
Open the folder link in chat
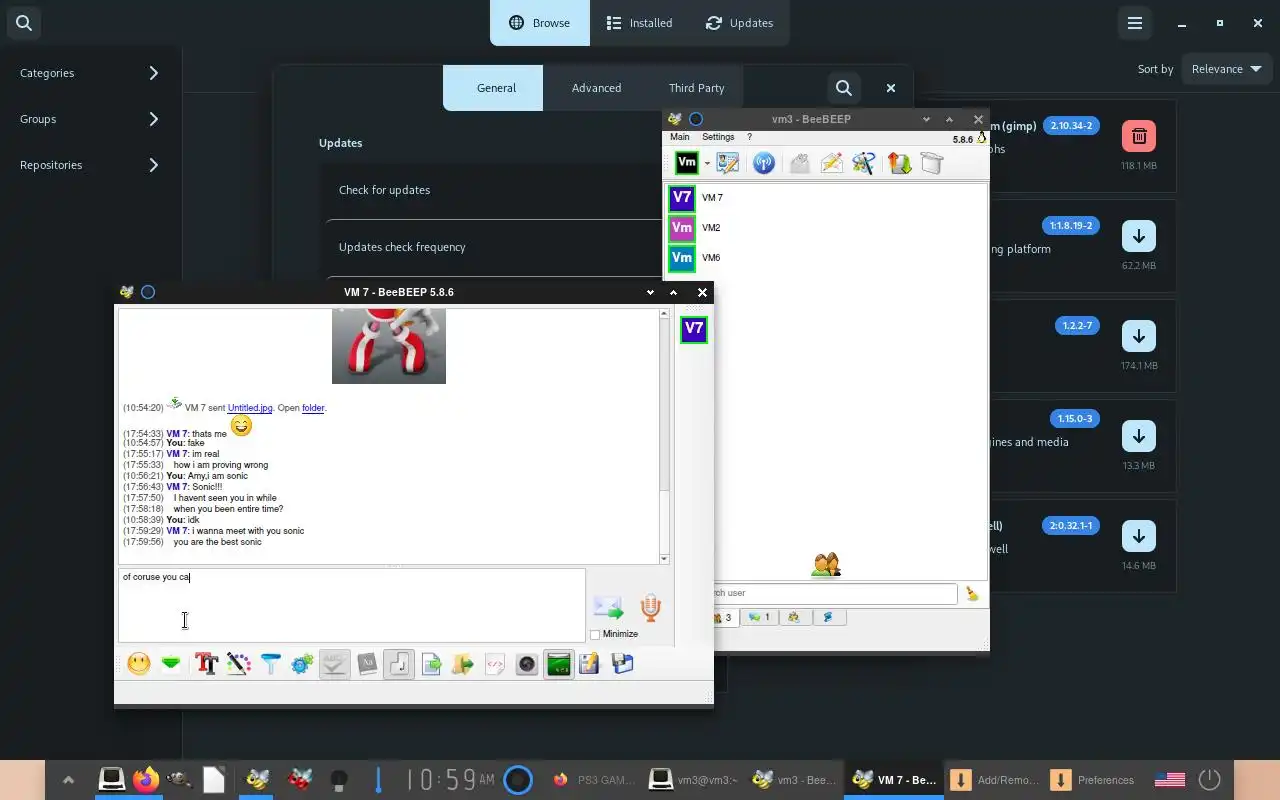click(x=313, y=408)
